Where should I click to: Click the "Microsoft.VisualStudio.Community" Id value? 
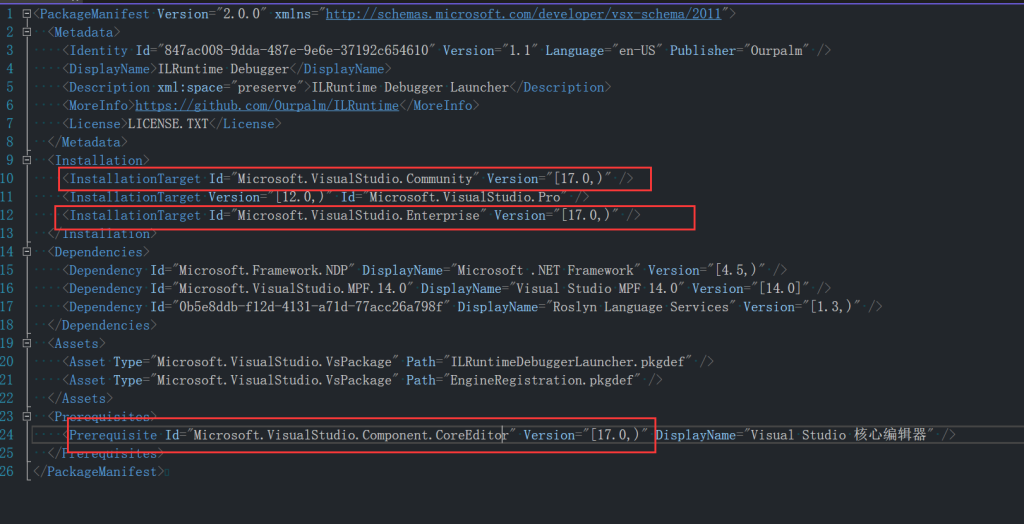point(354,178)
